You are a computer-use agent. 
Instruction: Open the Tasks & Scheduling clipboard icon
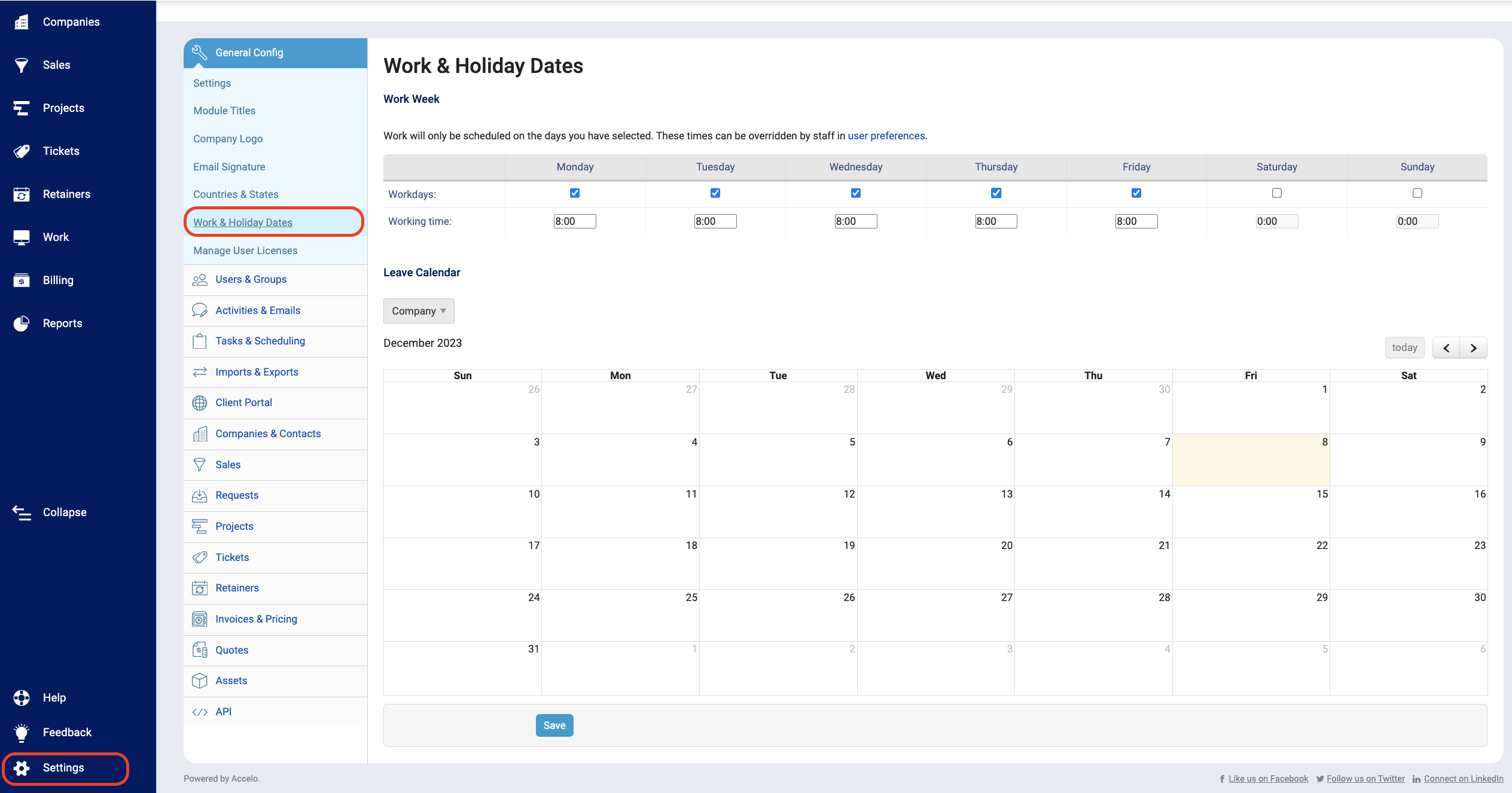tap(200, 341)
